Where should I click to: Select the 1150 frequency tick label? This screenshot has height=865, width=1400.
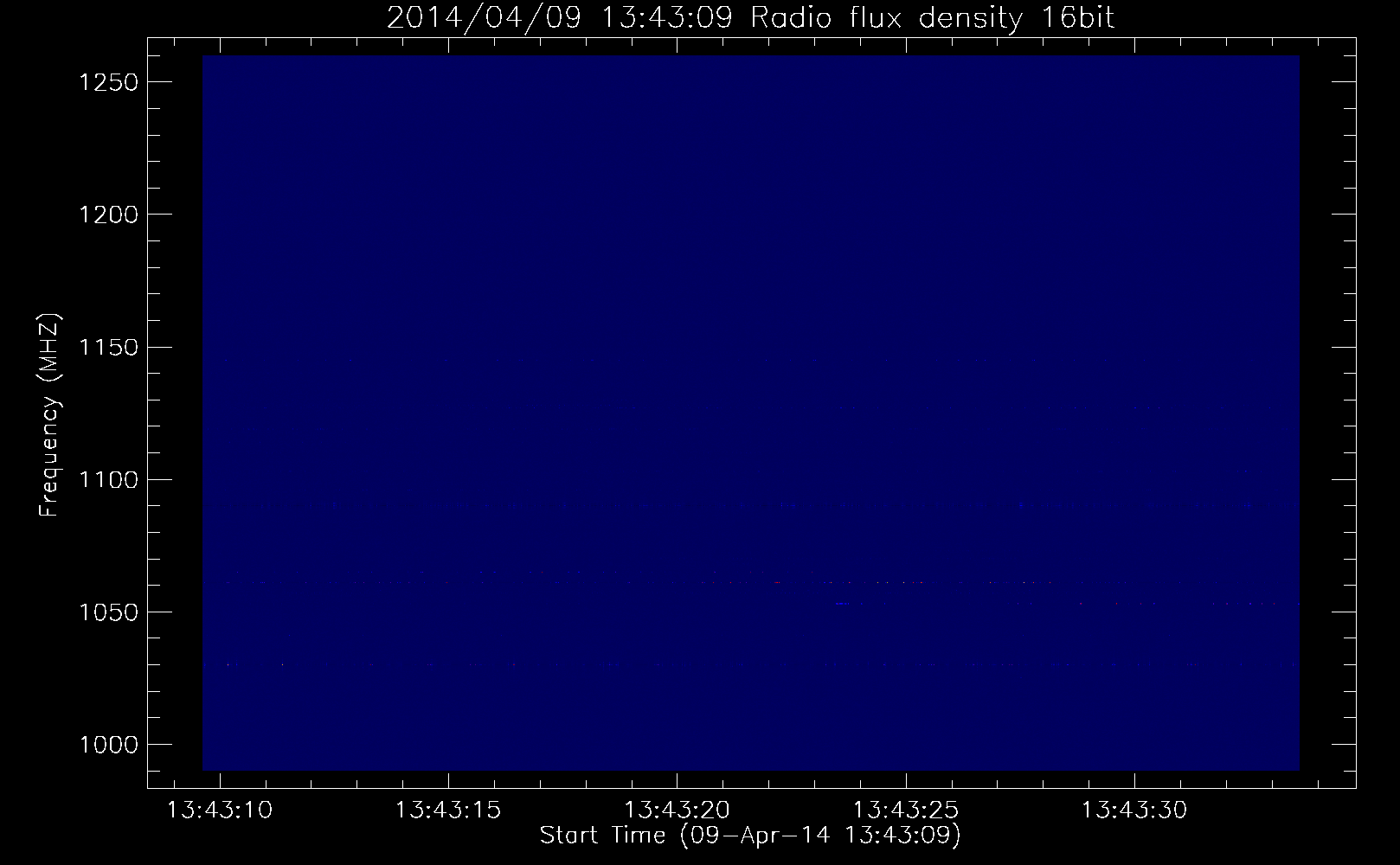click(109, 347)
